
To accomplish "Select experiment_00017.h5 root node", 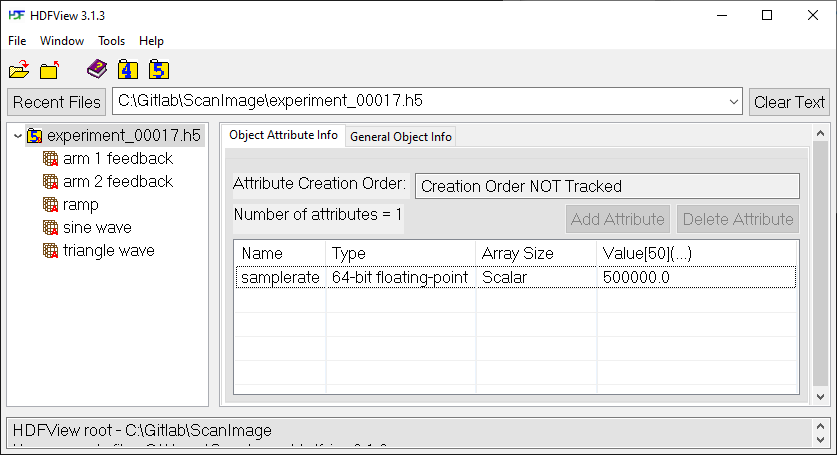I will point(124,136).
